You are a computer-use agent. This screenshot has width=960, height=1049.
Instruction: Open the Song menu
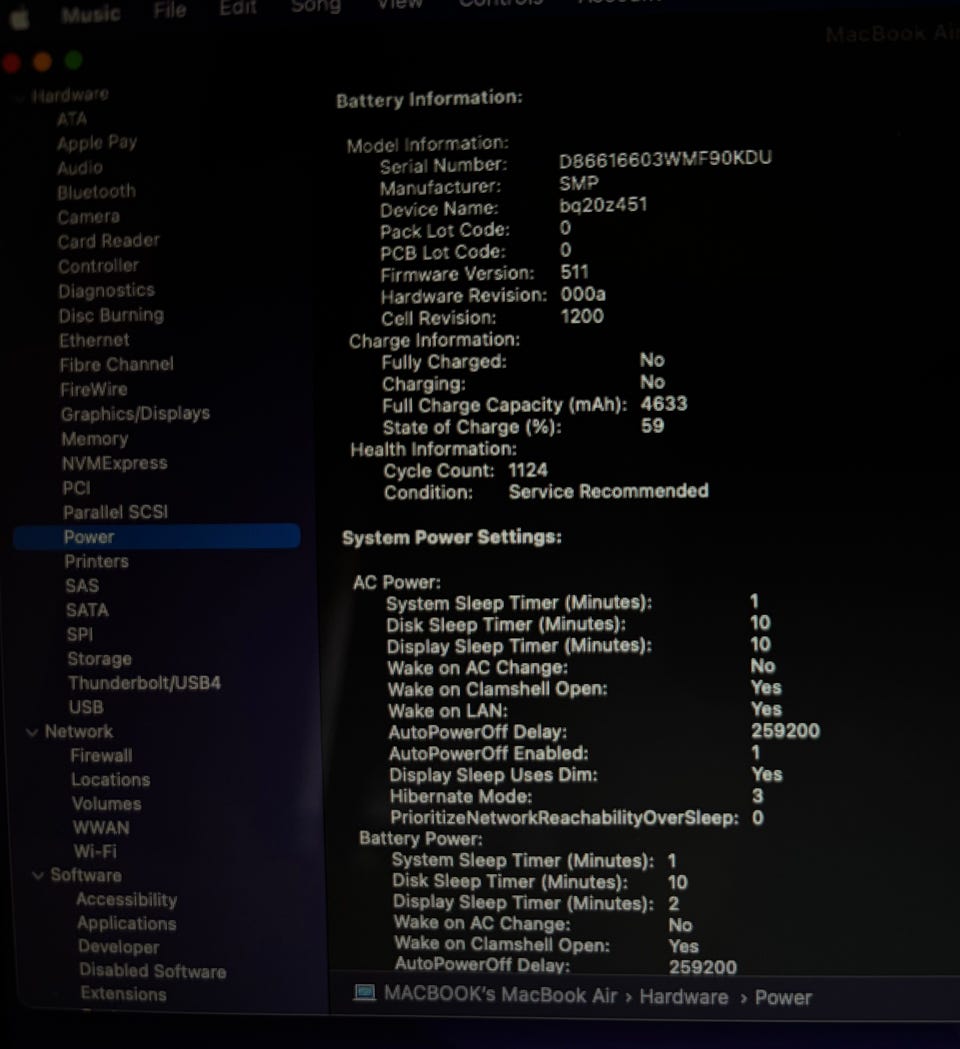click(316, 6)
